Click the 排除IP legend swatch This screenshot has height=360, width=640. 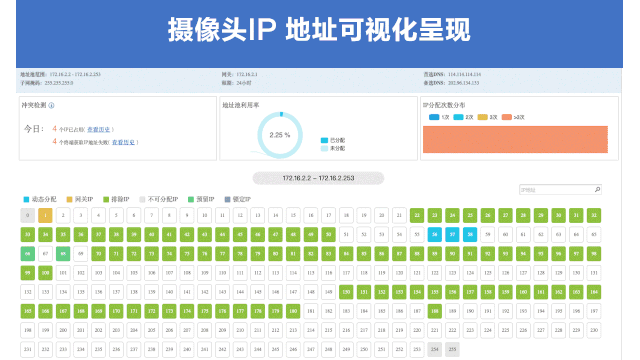click(x=106, y=199)
